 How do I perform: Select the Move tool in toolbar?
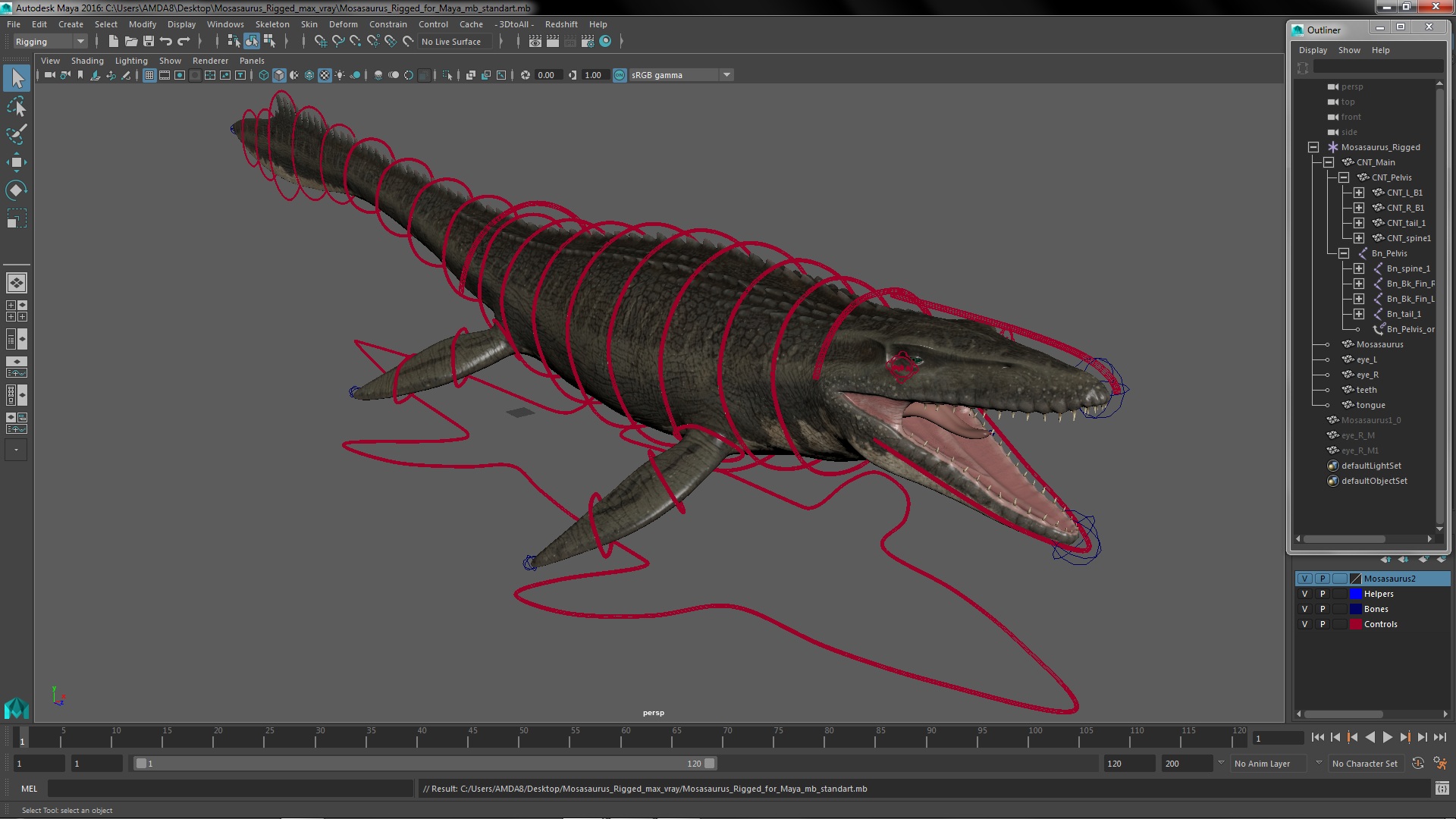click(x=16, y=162)
